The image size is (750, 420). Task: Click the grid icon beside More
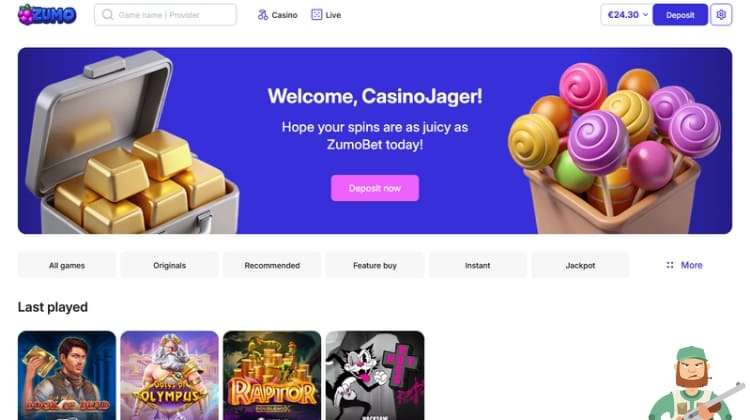pyautogui.click(x=670, y=265)
